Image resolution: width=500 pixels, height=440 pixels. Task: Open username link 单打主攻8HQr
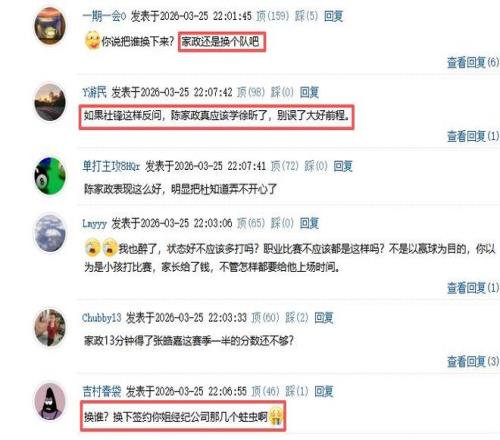pyautogui.click(x=111, y=166)
